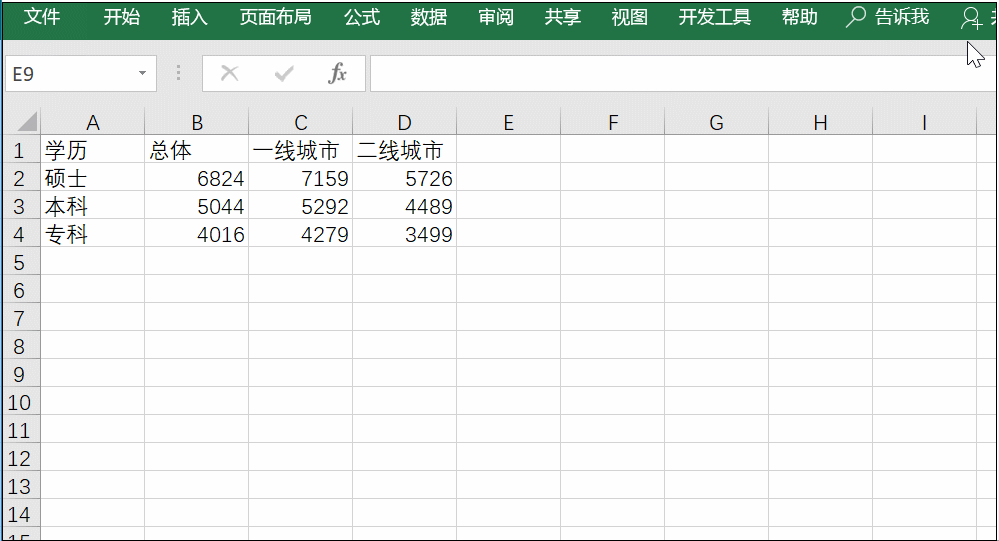Click cell containing 硕士
This screenshot has width=999, height=541.
92,178
